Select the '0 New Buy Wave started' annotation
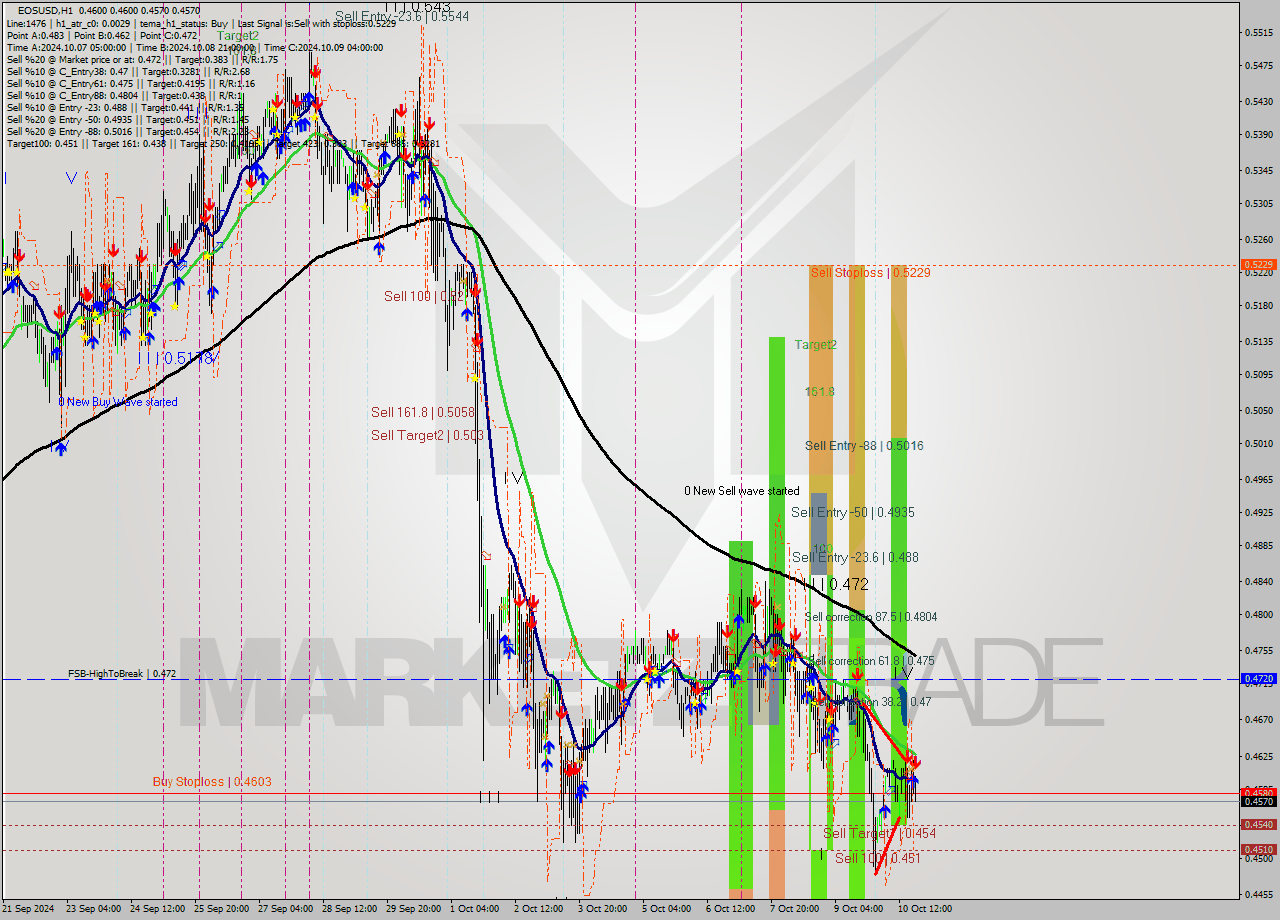 click(x=117, y=402)
